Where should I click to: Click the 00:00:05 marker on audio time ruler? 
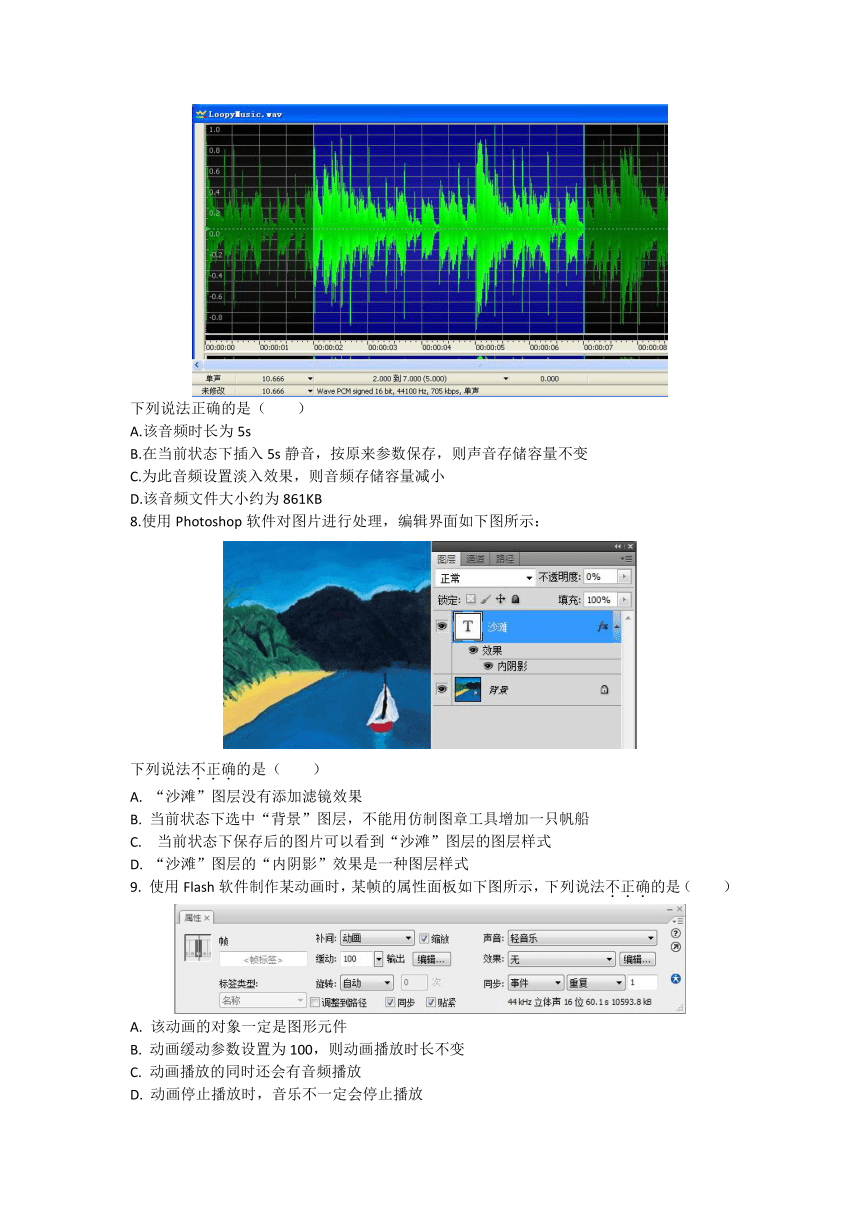(489, 347)
